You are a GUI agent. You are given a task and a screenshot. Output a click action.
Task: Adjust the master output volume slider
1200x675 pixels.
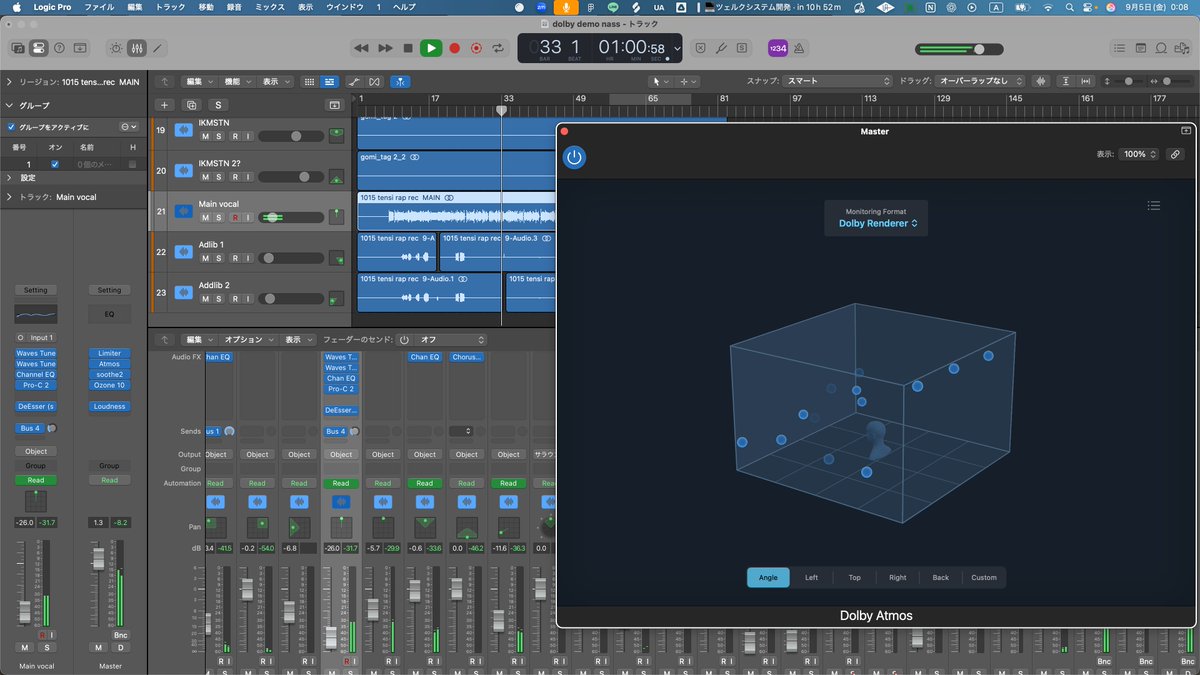(x=960, y=49)
